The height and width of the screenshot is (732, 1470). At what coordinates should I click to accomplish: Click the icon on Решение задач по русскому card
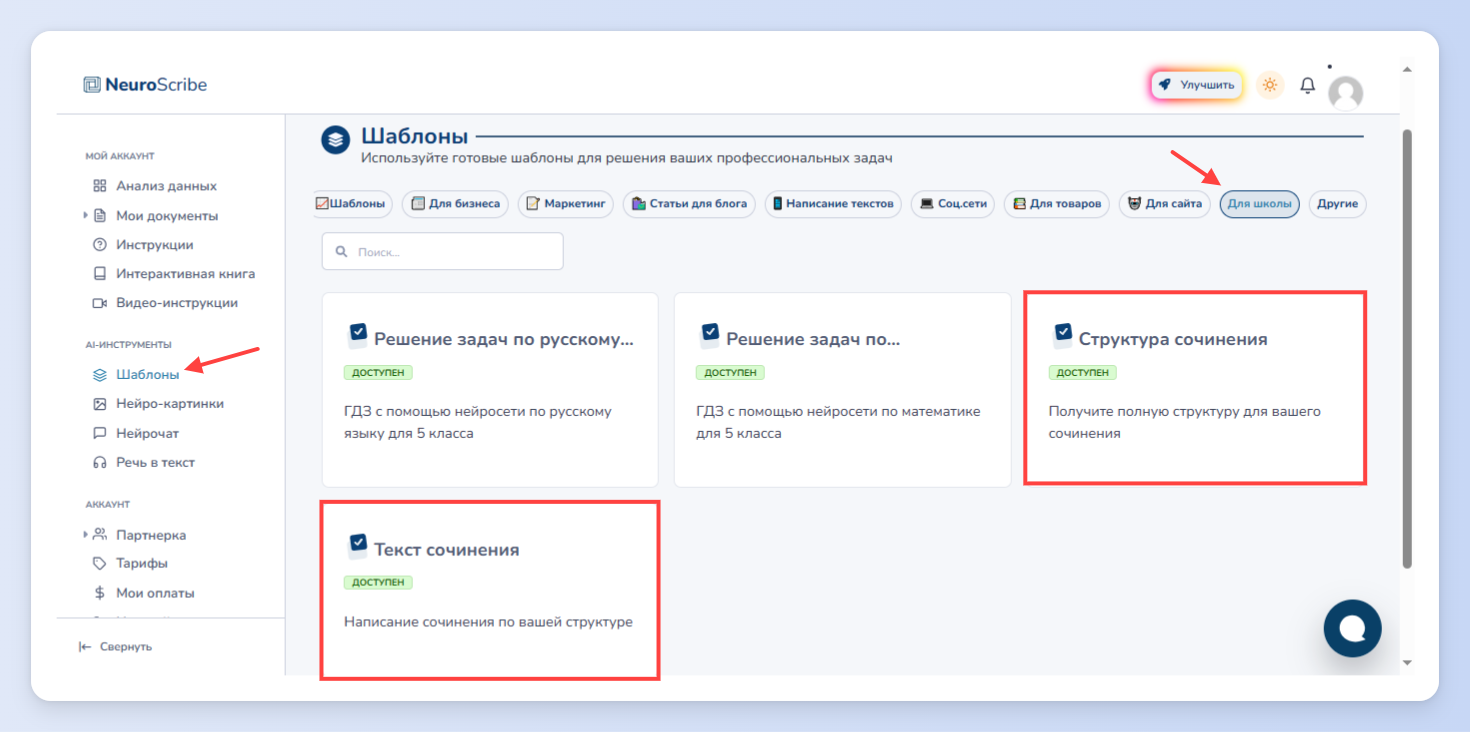358,334
